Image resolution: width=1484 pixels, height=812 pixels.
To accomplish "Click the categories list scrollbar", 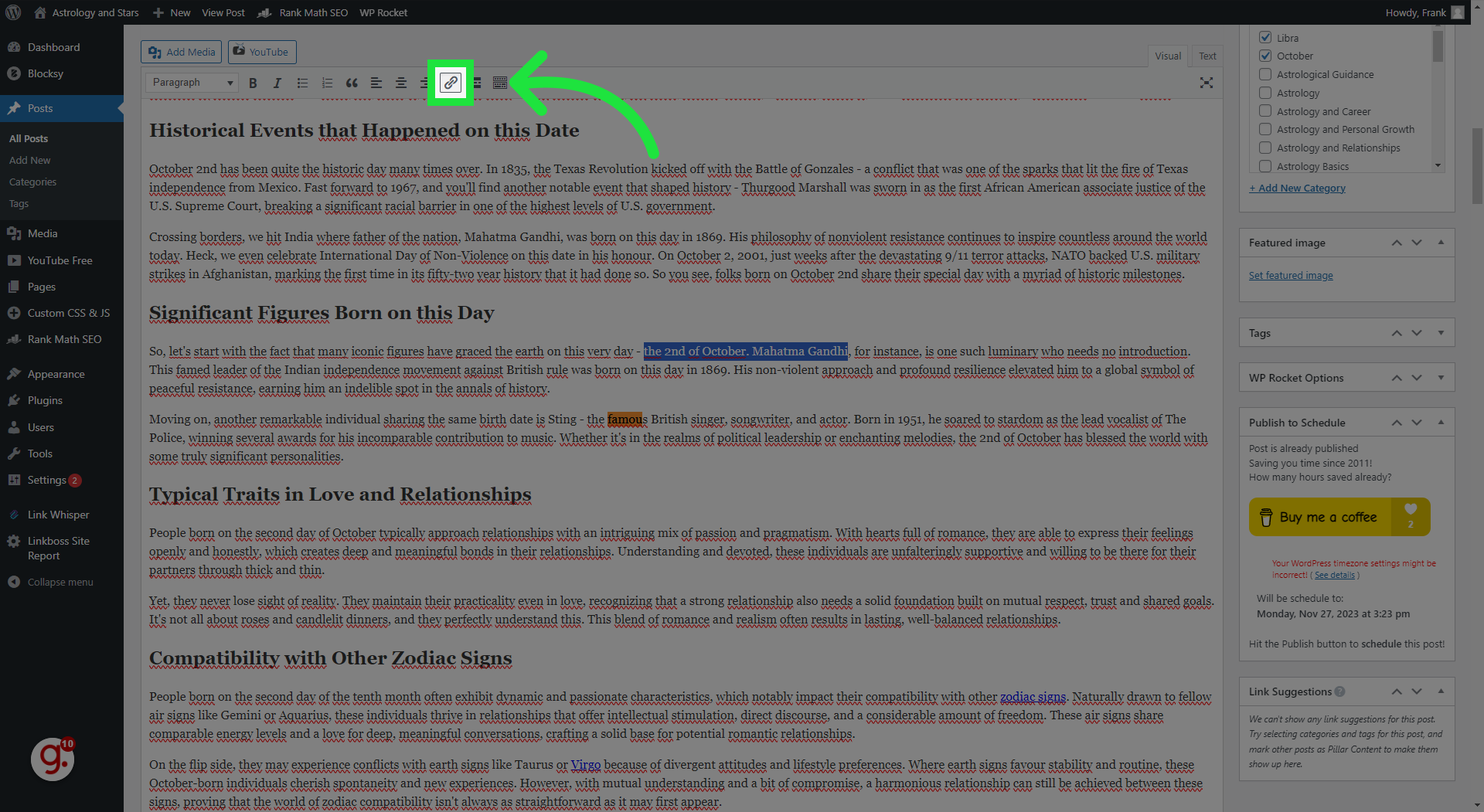I will coord(1438,46).
